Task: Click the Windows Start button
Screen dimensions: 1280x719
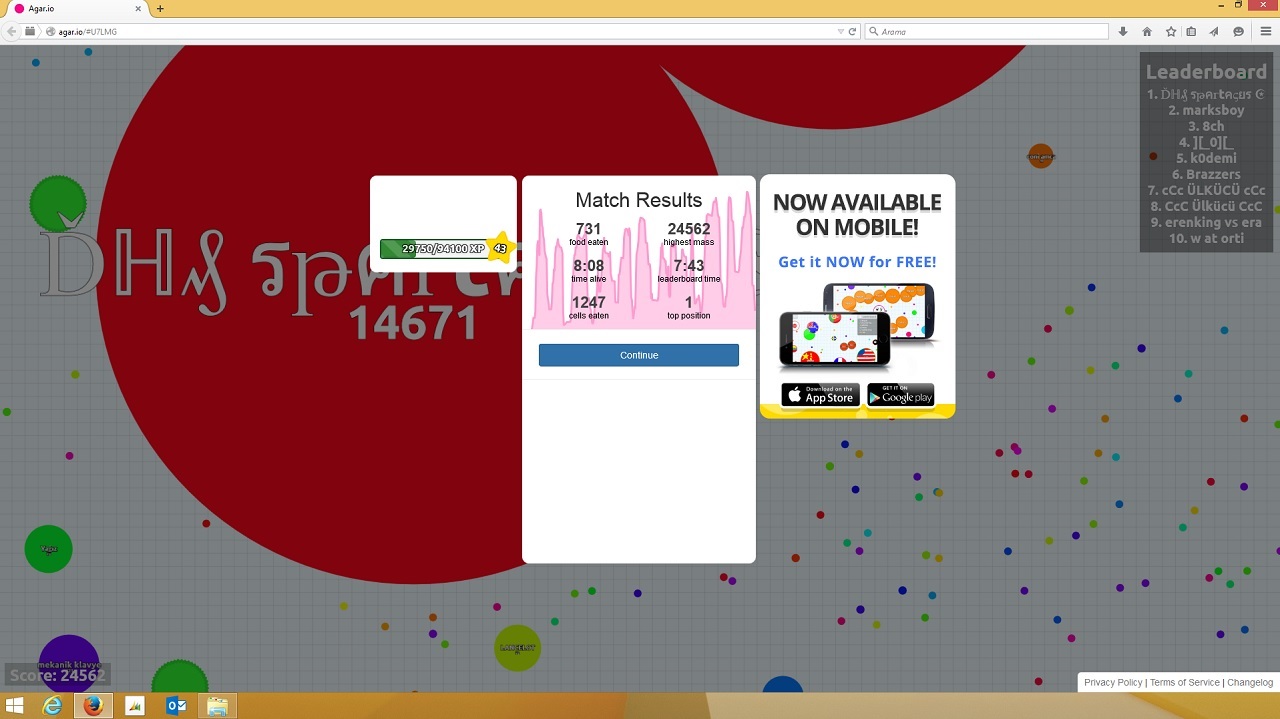Action: 14,706
